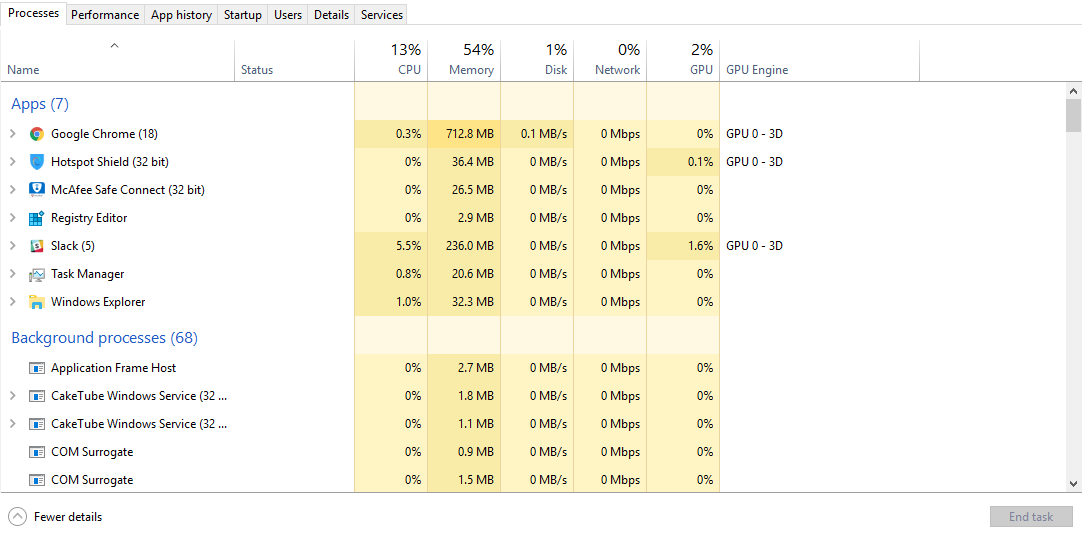The image size is (1082, 541).
Task: Click Hotspot Shield's 36.4 MB memory cell
Action: pos(464,162)
